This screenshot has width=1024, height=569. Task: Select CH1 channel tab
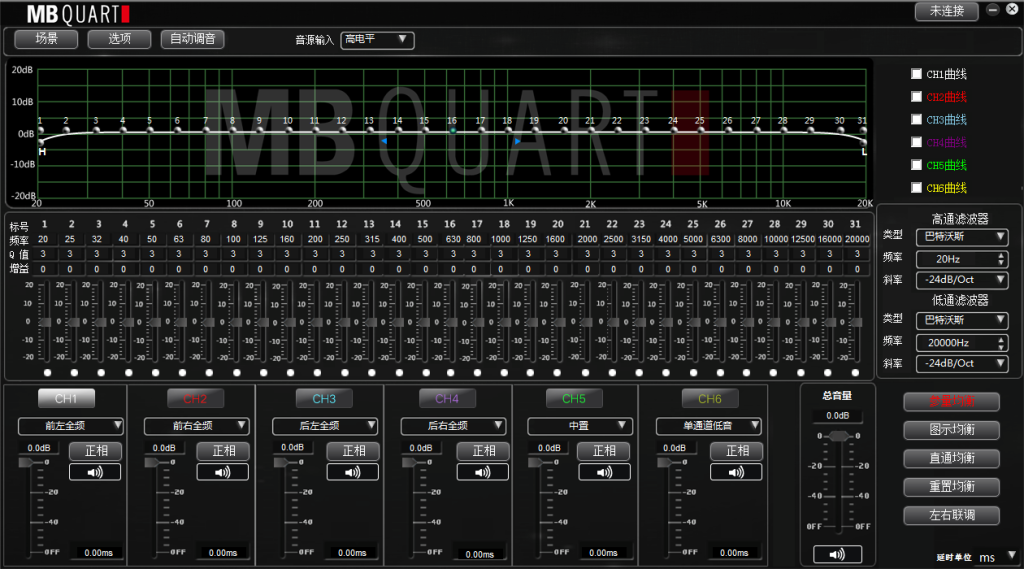[x=66, y=398]
